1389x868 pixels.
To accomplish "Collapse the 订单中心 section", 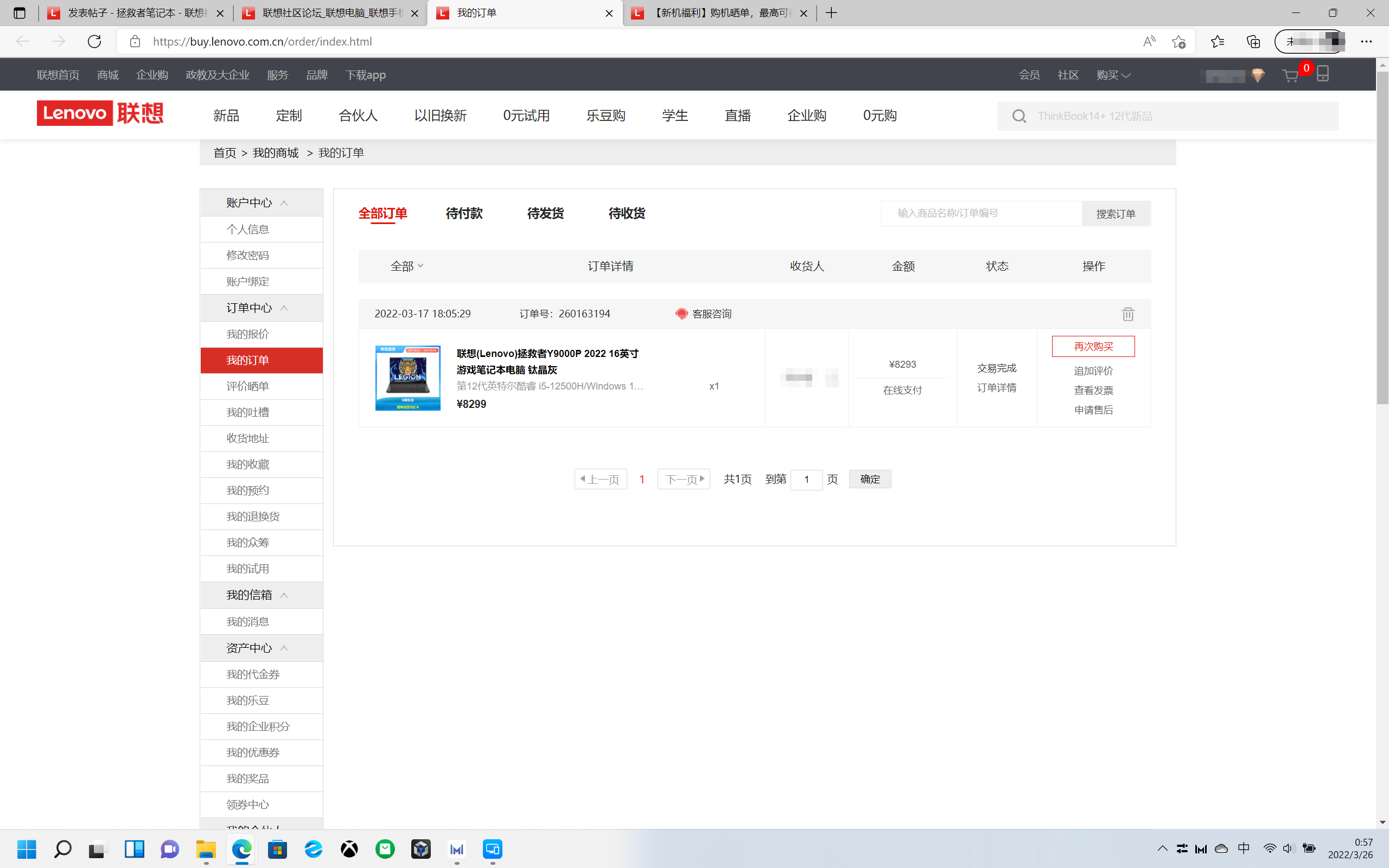I will 284,308.
